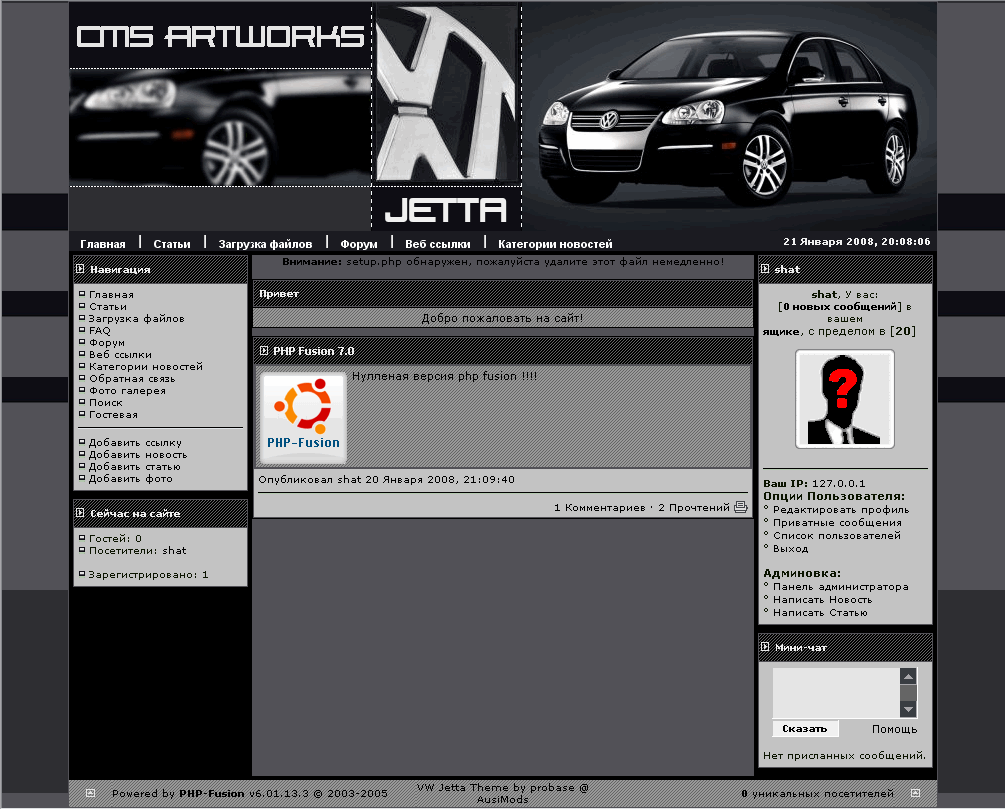Open the FAQ link
The width and height of the screenshot is (1005, 809).
pyautogui.click(x=100, y=330)
